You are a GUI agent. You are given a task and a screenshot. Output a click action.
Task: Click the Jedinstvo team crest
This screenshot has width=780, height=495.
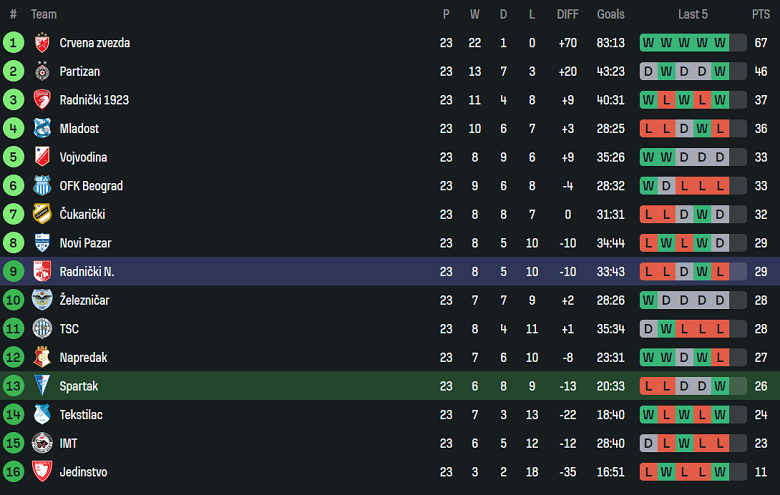(42, 472)
